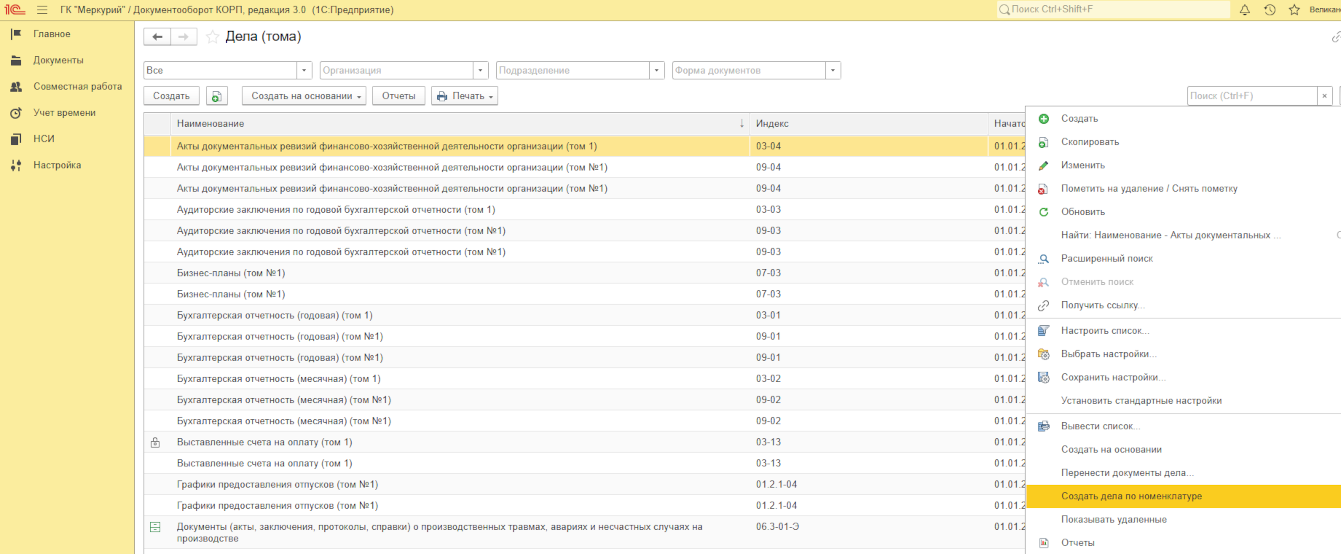
Task: Open the Создать на основании dropdown button
Action: [304, 96]
